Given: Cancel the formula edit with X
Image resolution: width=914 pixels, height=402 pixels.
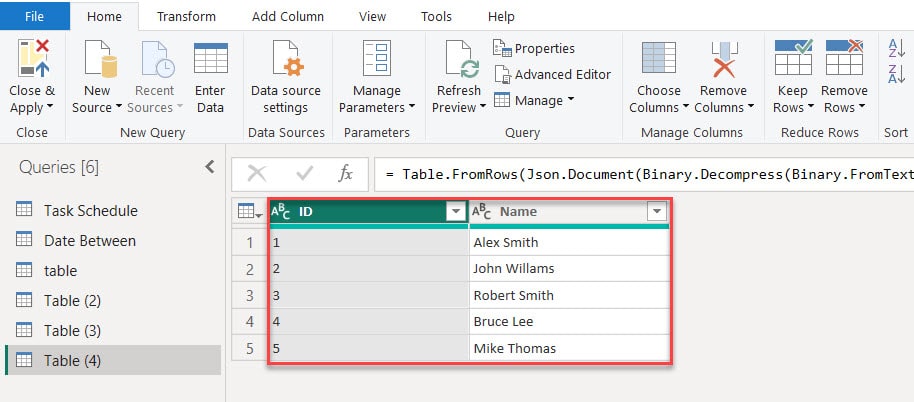Looking at the screenshot, I should point(257,174).
